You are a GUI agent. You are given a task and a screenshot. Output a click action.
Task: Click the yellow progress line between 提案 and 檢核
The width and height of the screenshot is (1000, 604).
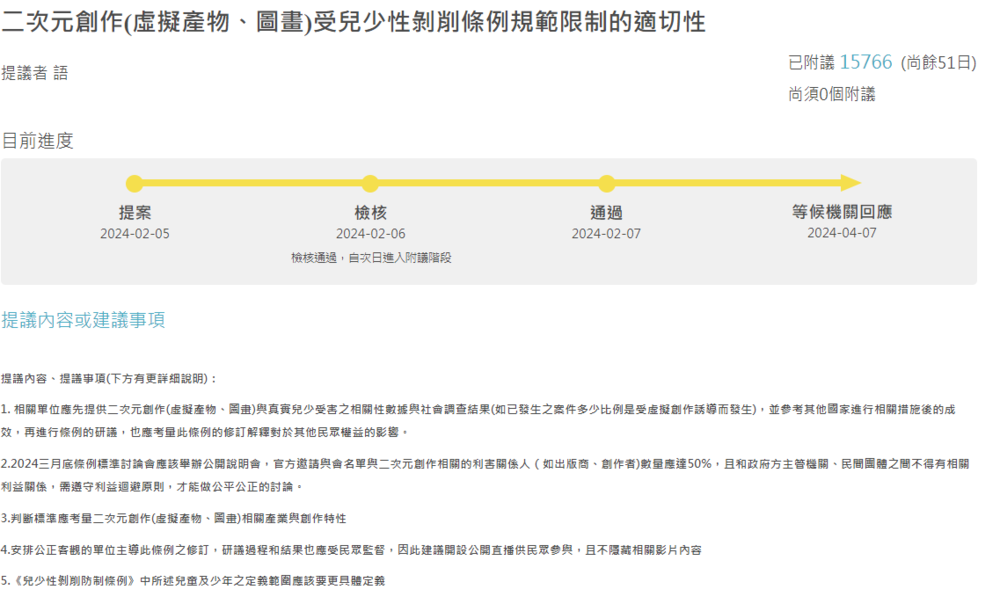coord(252,184)
